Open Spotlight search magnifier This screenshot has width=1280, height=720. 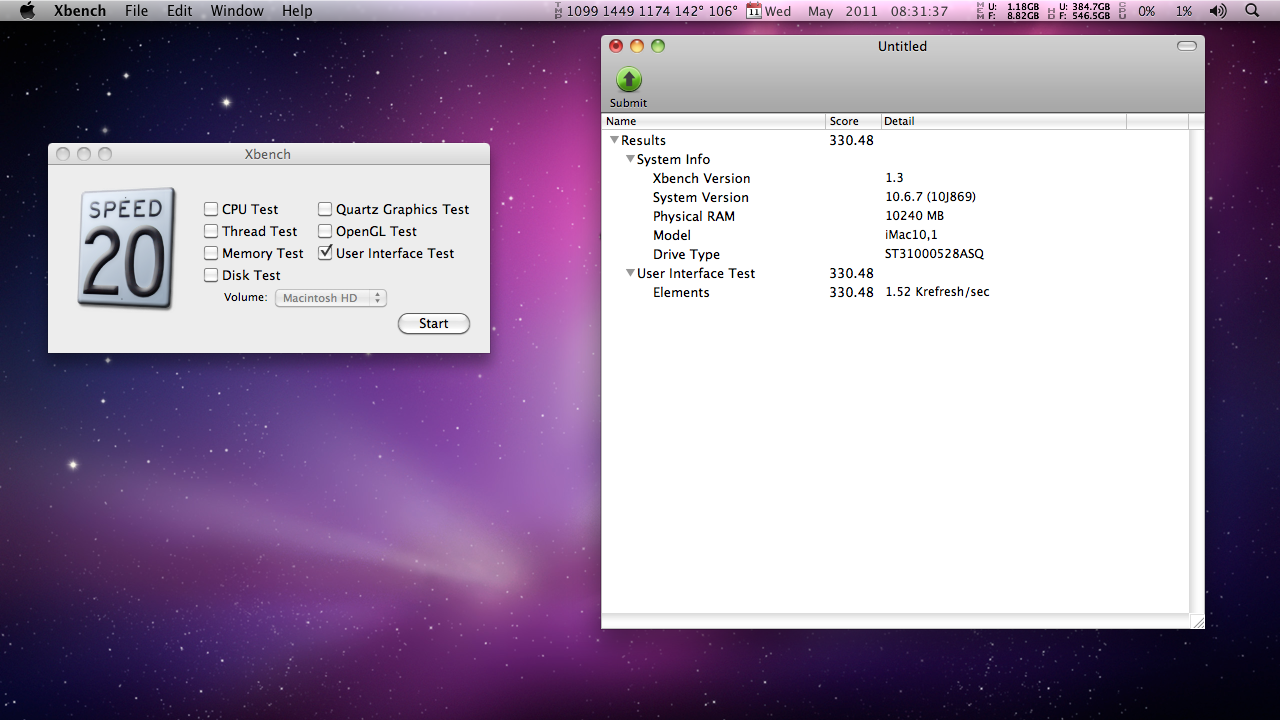click(x=1252, y=11)
